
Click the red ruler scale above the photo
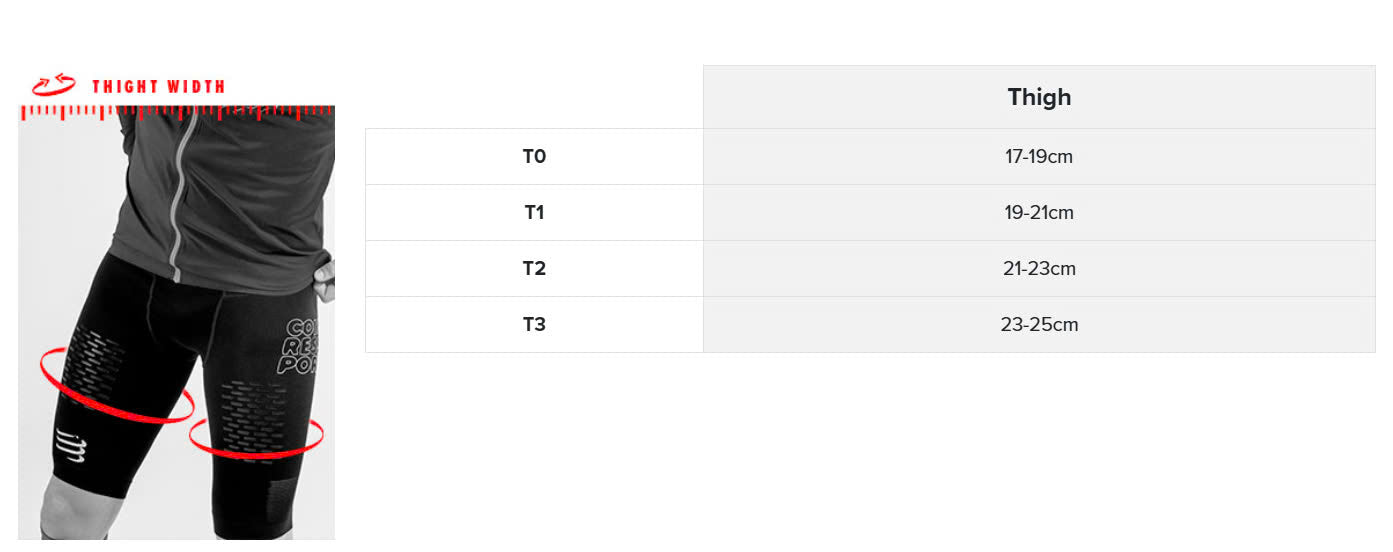(176, 112)
